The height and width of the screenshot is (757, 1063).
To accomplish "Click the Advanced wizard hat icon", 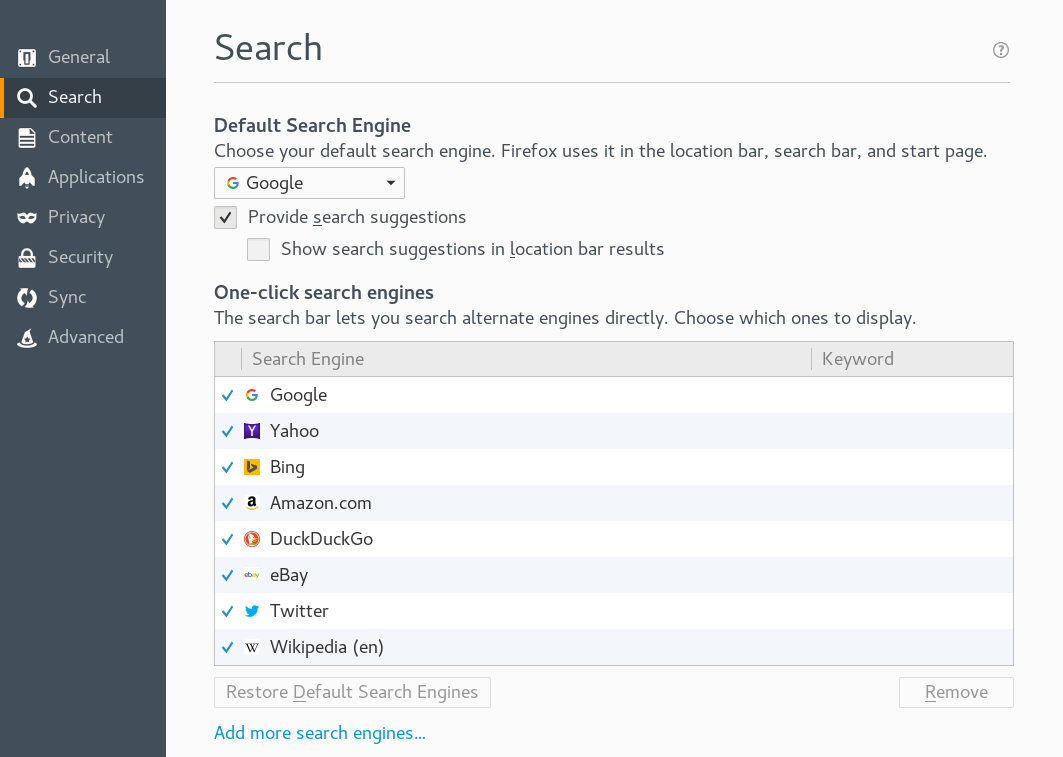I will pyautogui.click(x=27, y=338).
